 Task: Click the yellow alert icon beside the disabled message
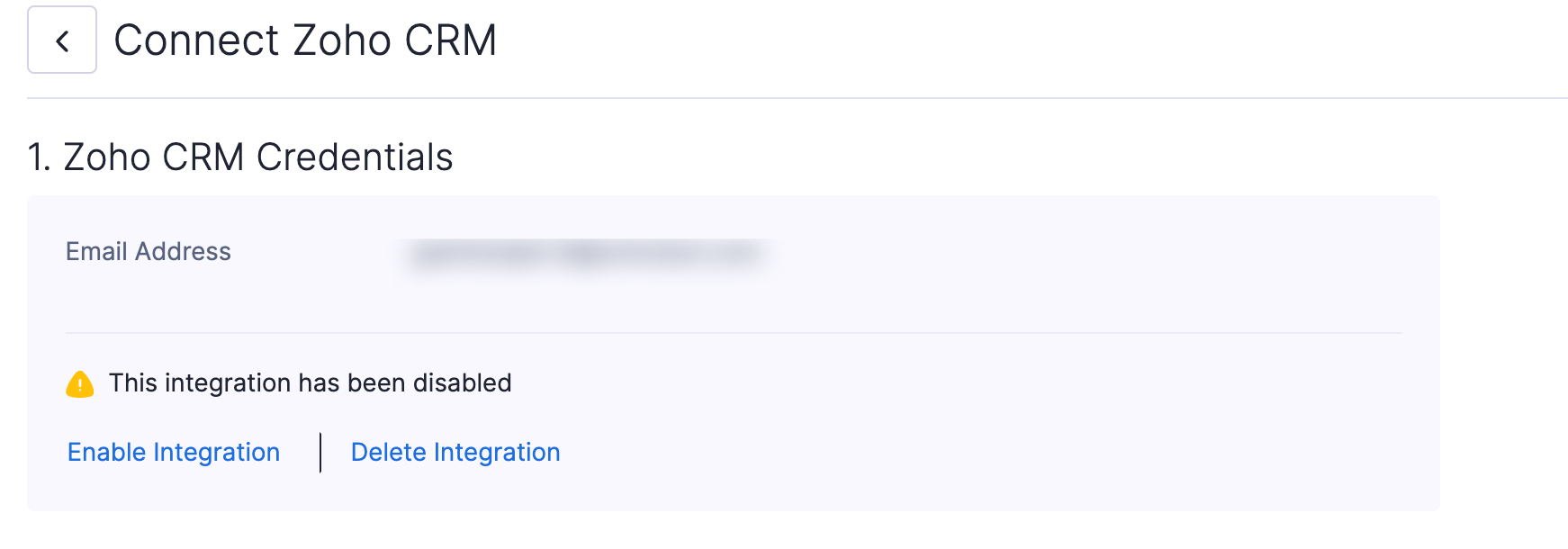pos(79,382)
